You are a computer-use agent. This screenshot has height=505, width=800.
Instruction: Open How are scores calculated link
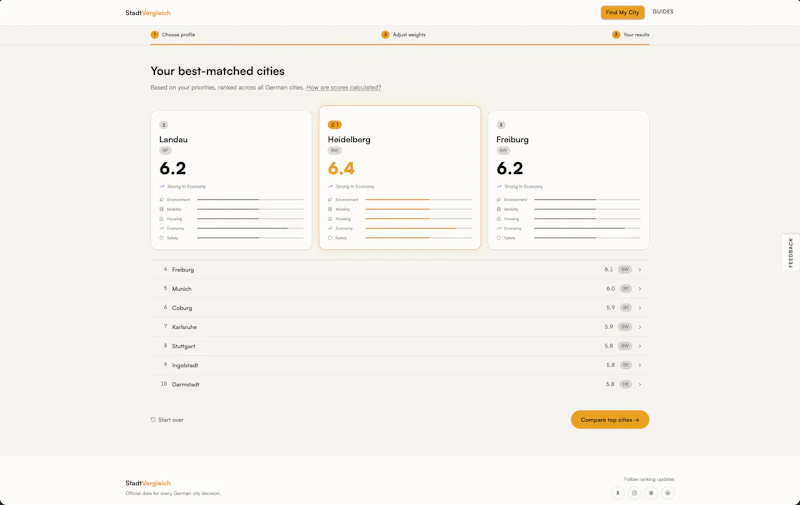pyautogui.click(x=343, y=88)
